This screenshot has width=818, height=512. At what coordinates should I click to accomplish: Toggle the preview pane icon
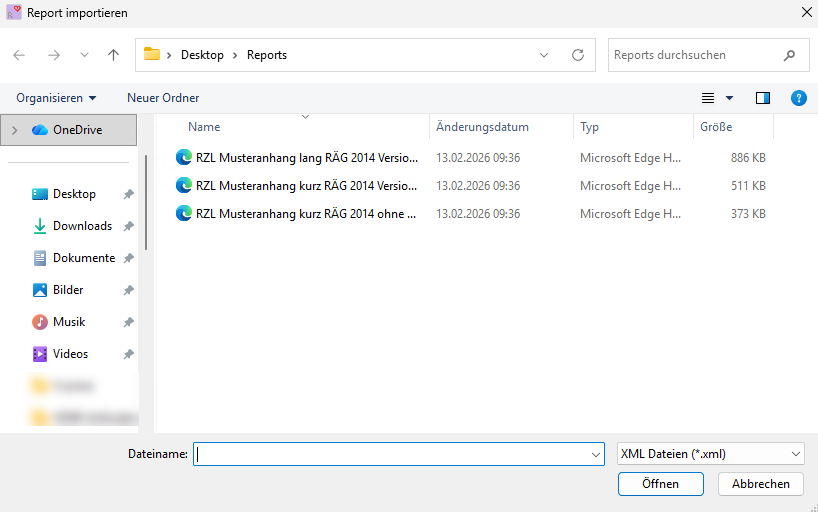point(763,98)
